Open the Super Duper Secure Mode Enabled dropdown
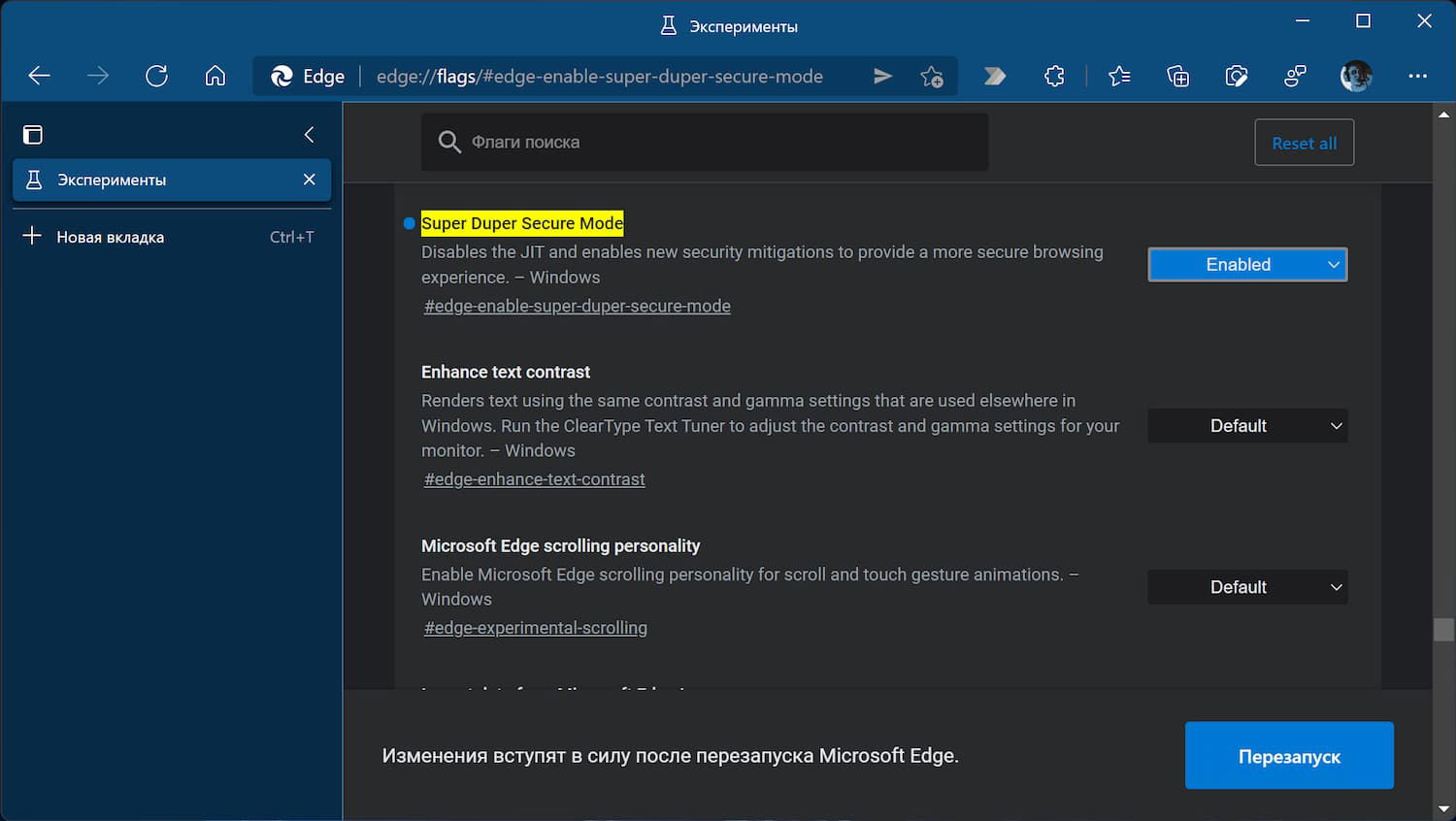This screenshot has height=821, width=1456. tap(1247, 265)
